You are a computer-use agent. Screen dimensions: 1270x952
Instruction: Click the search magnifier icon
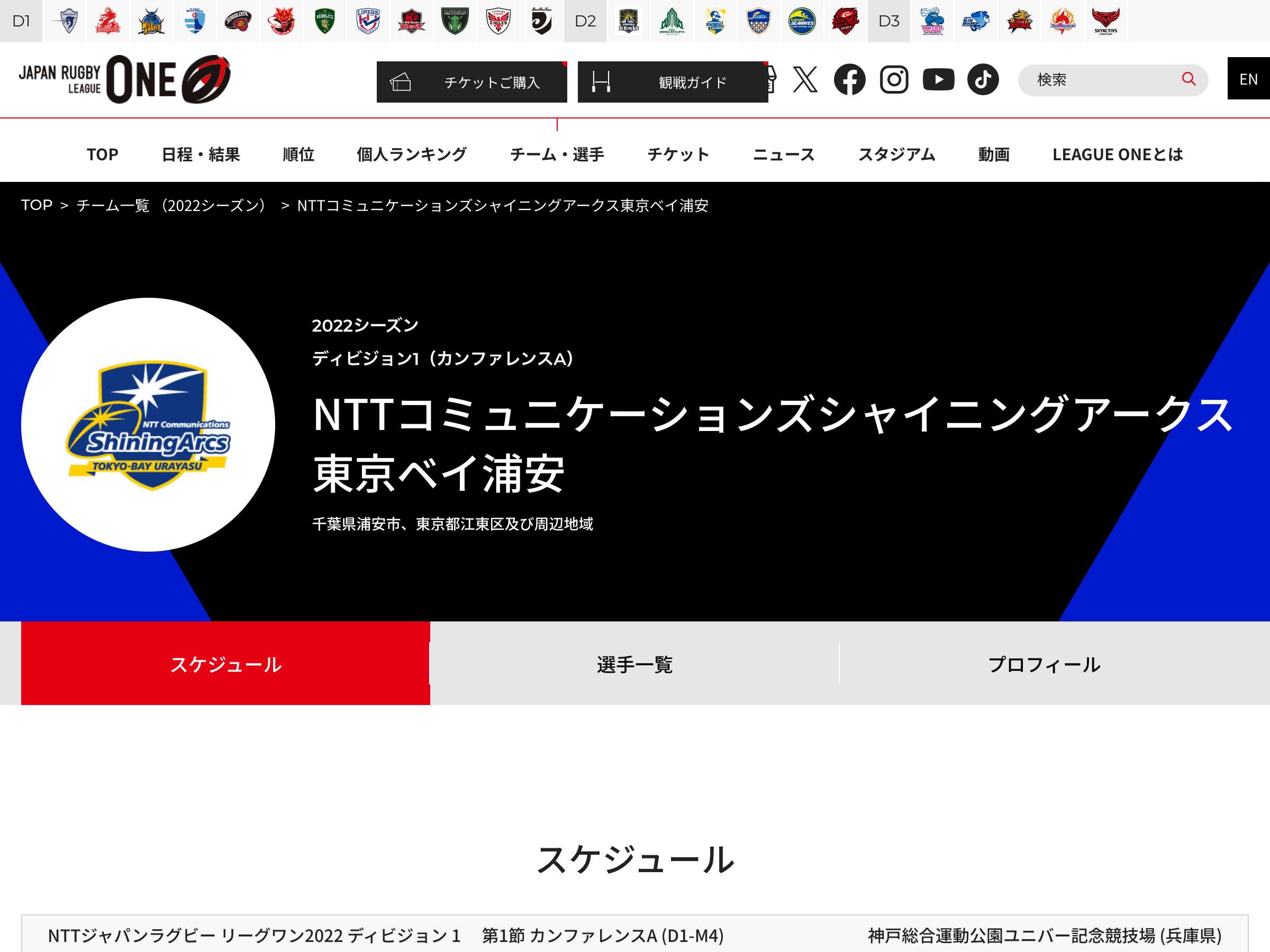[x=1189, y=79]
